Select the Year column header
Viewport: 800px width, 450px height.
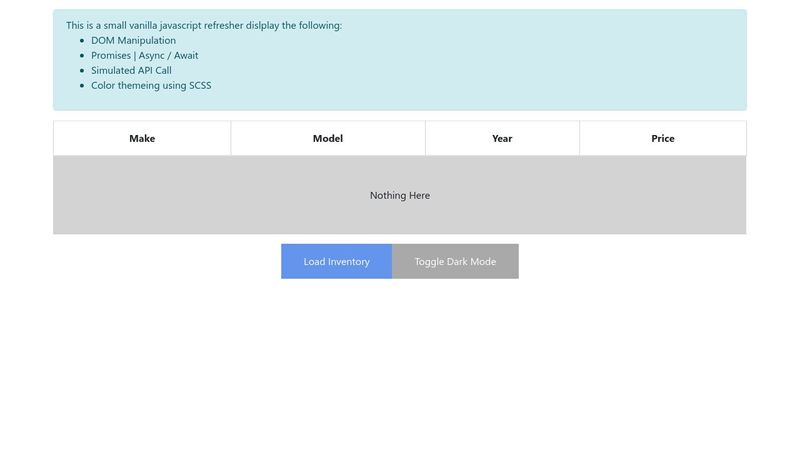click(x=502, y=138)
